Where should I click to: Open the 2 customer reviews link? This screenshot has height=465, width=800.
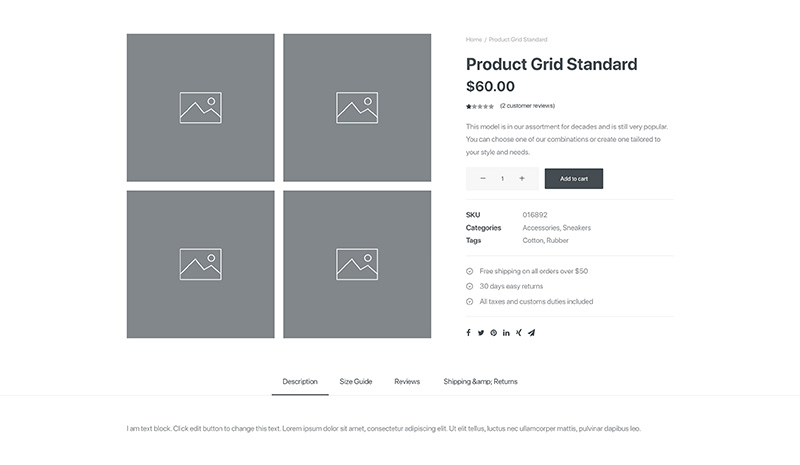(527, 106)
